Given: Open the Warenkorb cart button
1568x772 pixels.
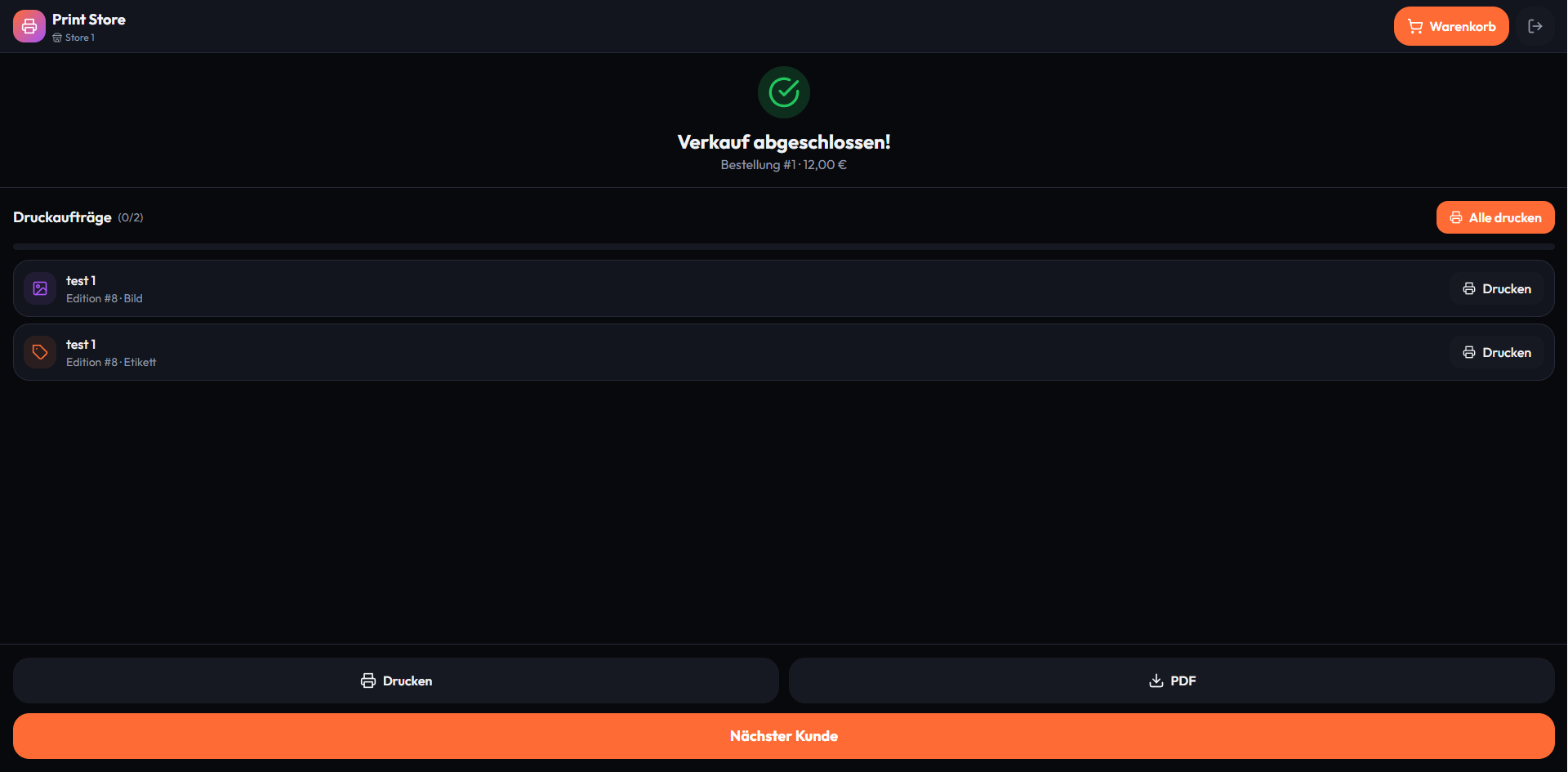Looking at the screenshot, I should (1451, 26).
